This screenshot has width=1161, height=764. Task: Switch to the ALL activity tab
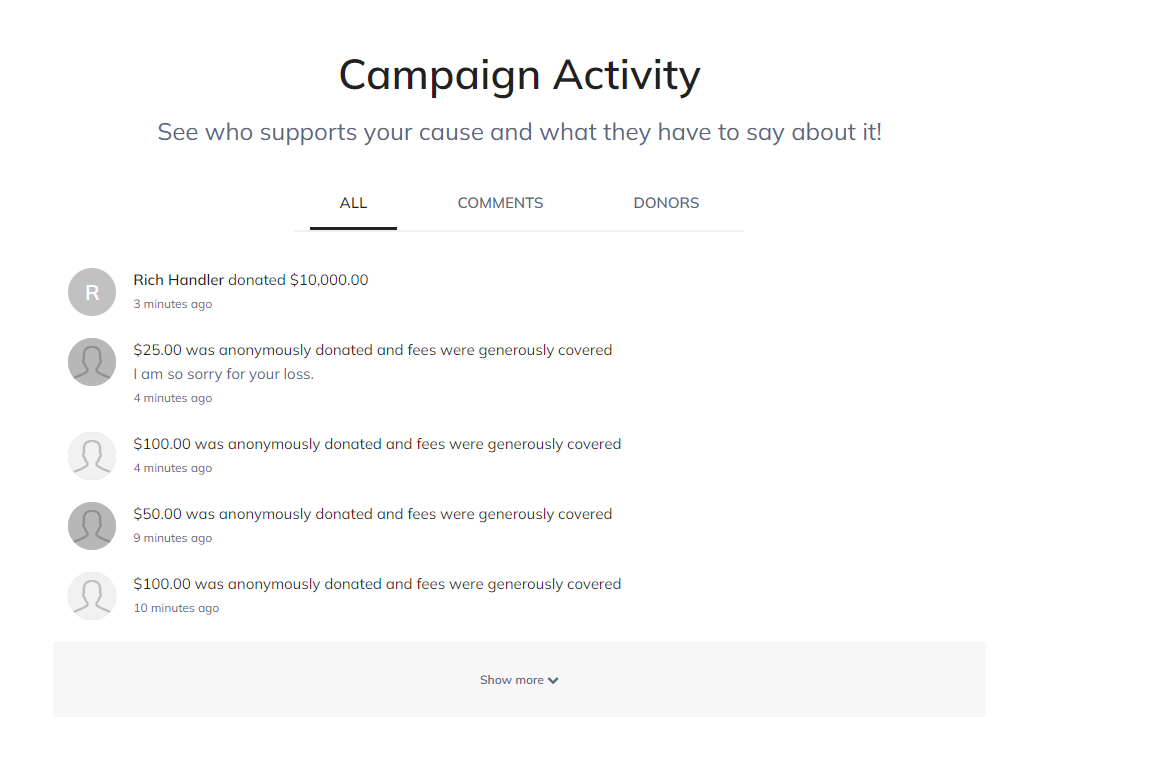pyautogui.click(x=353, y=203)
